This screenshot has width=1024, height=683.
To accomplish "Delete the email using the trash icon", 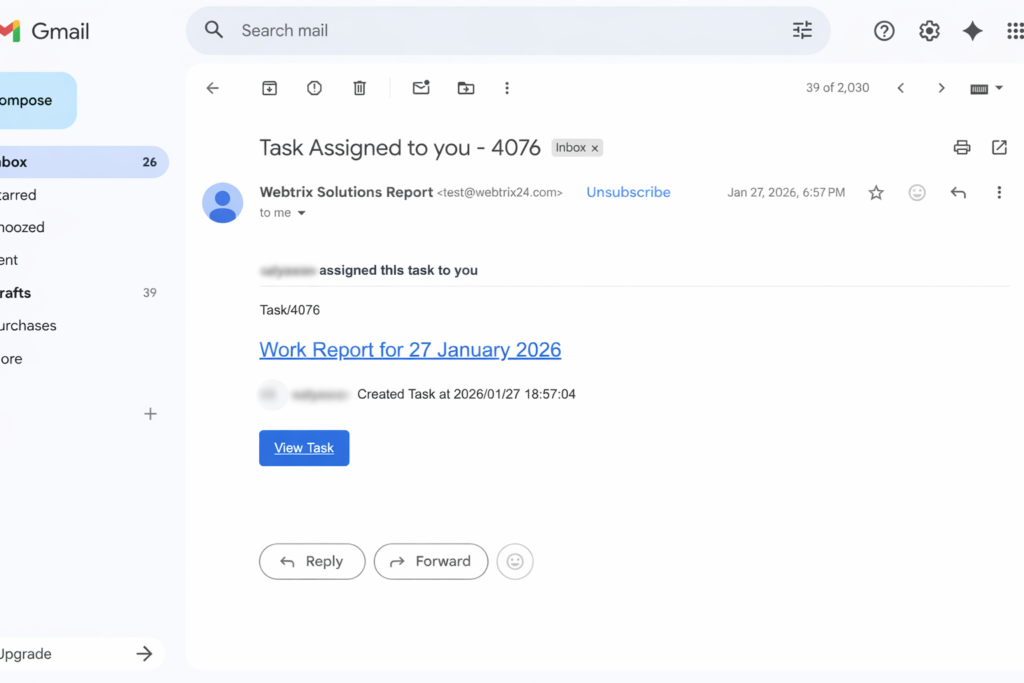I will [x=360, y=88].
